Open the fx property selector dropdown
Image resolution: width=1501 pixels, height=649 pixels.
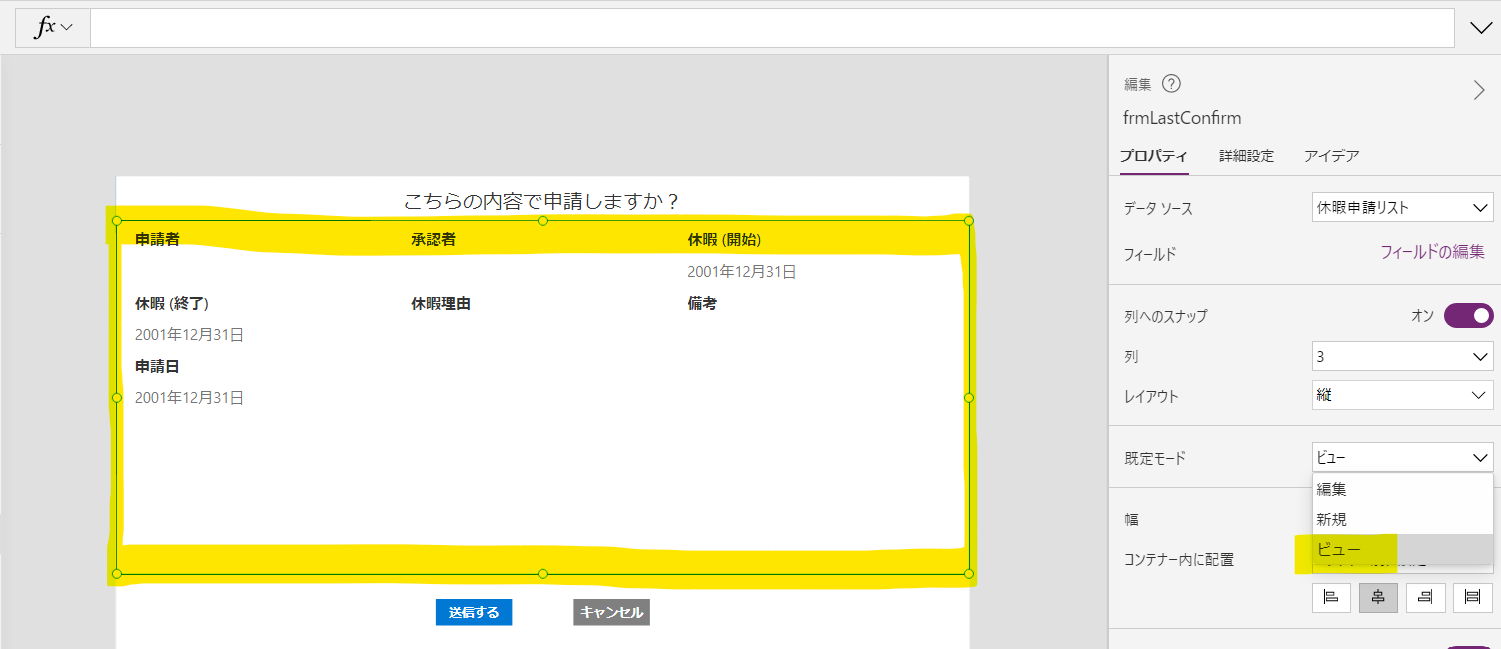click(x=53, y=28)
